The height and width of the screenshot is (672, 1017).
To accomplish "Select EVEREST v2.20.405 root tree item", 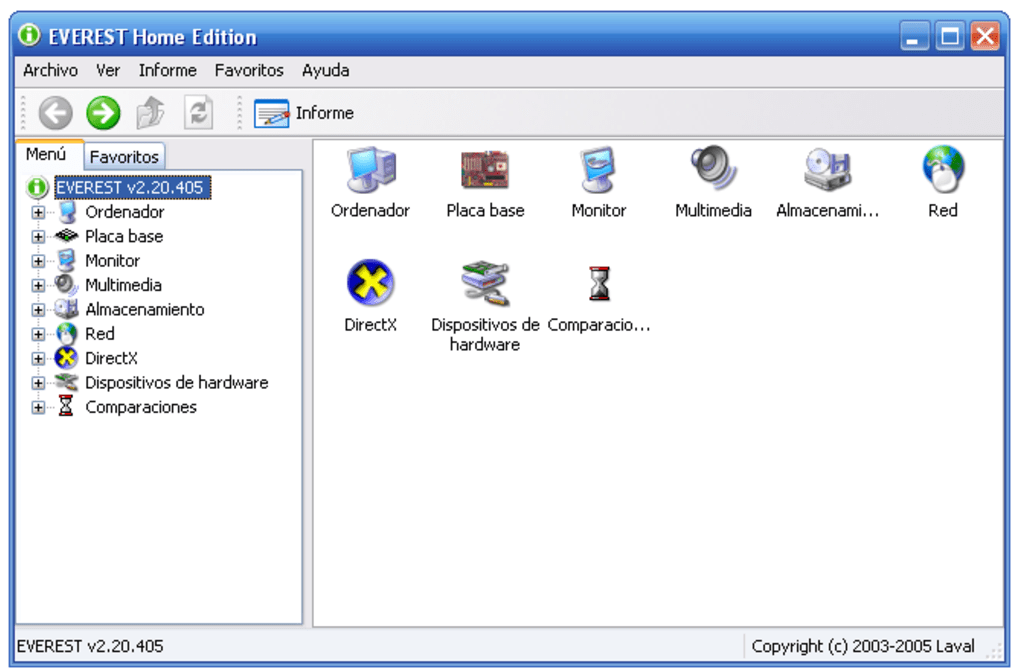I will point(131,187).
